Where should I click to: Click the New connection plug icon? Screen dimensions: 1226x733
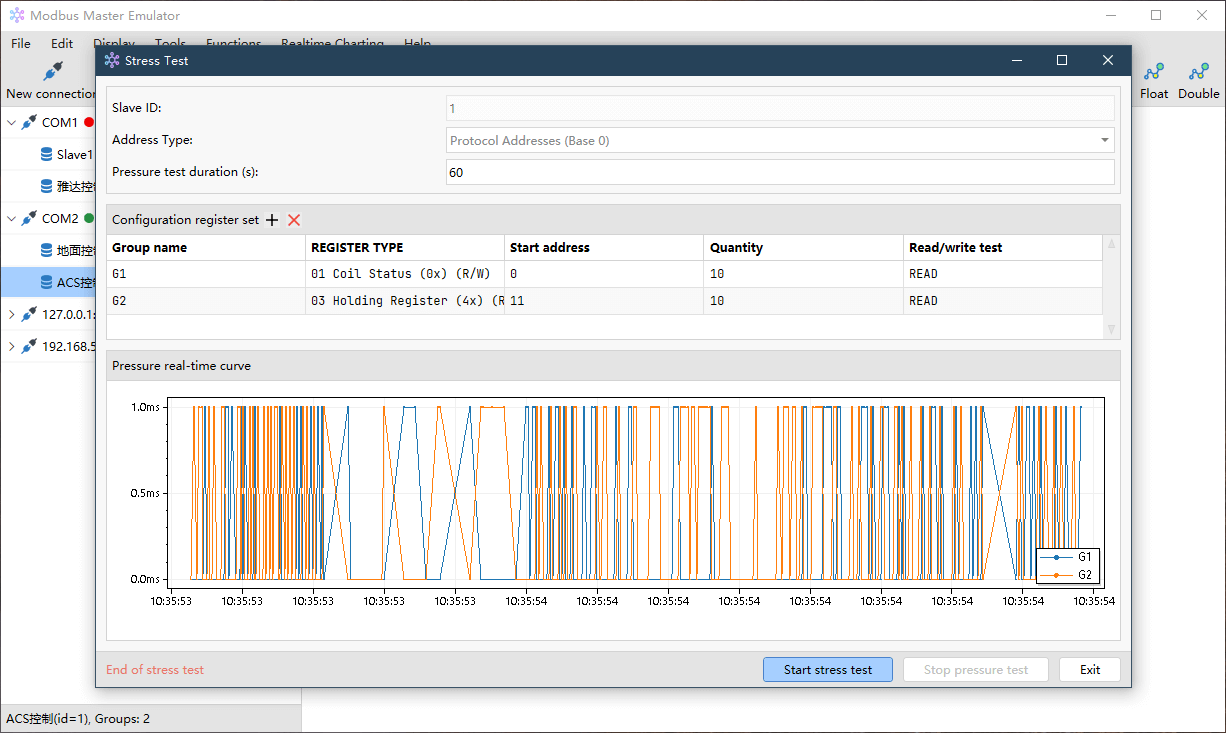coord(53,71)
